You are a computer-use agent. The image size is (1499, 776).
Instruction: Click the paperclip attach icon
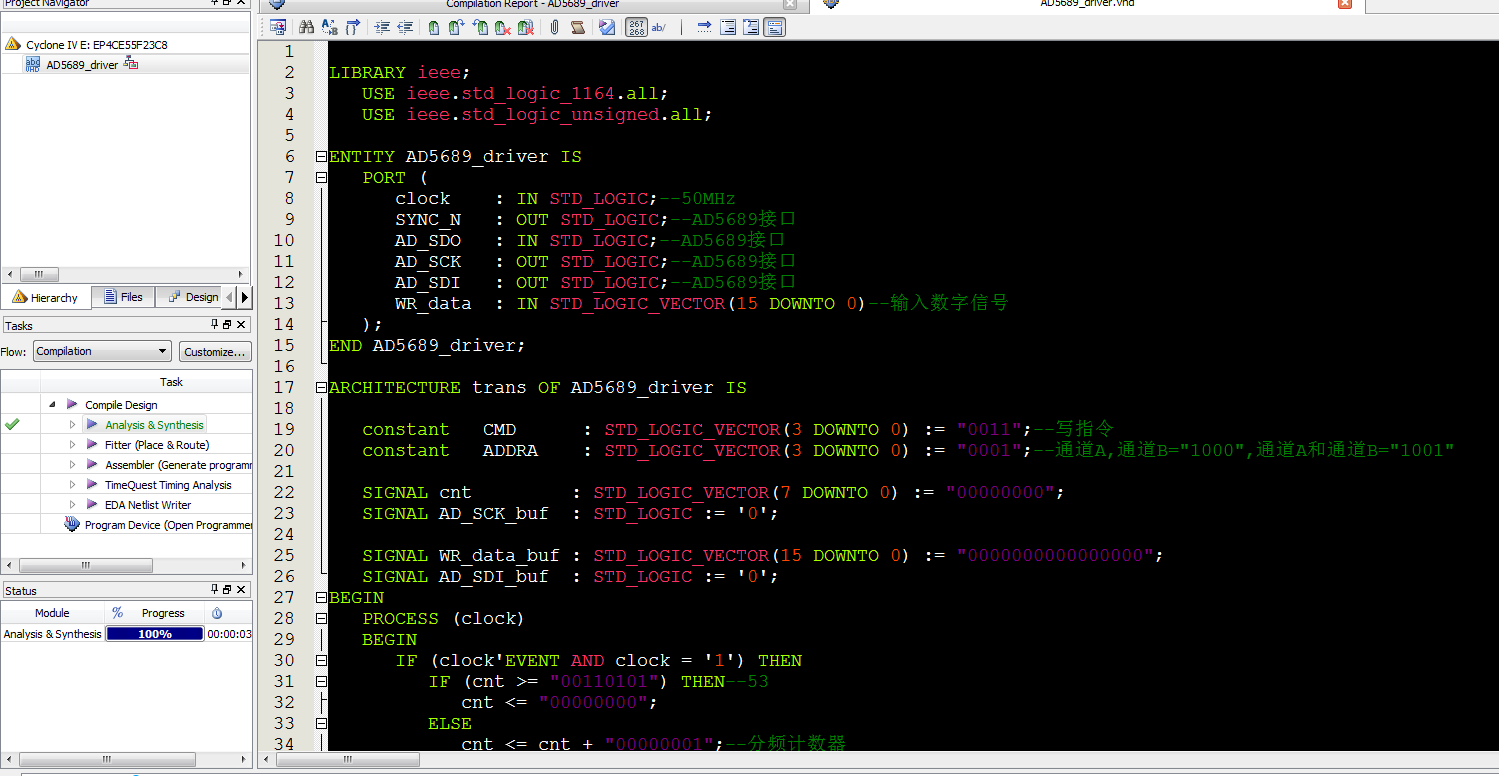pyautogui.click(x=554, y=27)
